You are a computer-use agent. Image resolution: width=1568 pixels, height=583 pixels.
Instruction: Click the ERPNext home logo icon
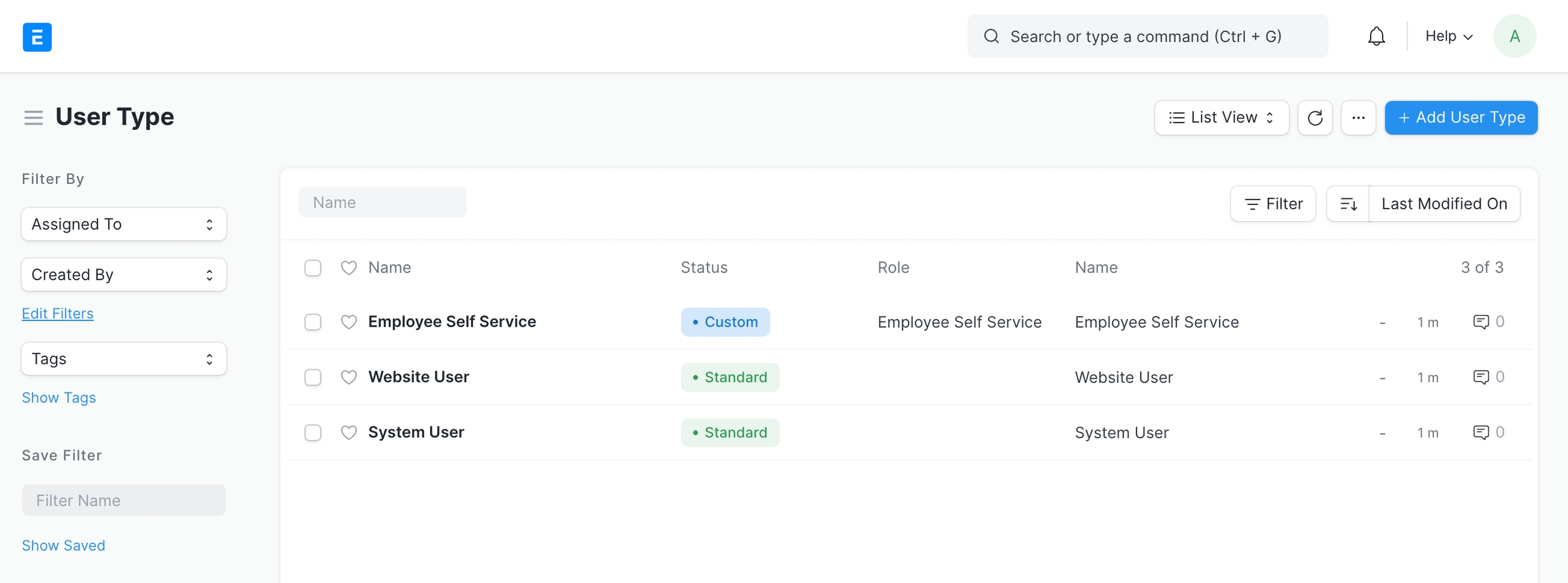click(37, 37)
